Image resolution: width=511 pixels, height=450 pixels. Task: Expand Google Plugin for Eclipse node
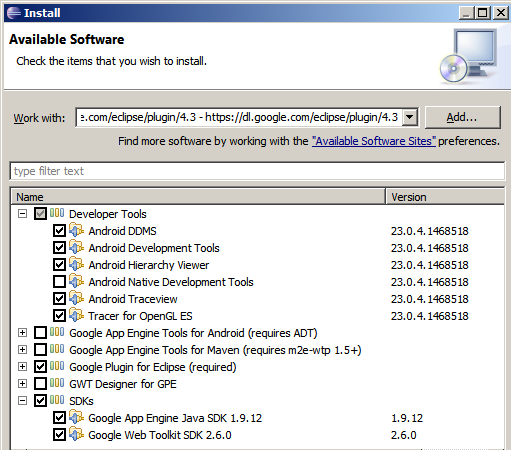pyautogui.click(x=22, y=367)
